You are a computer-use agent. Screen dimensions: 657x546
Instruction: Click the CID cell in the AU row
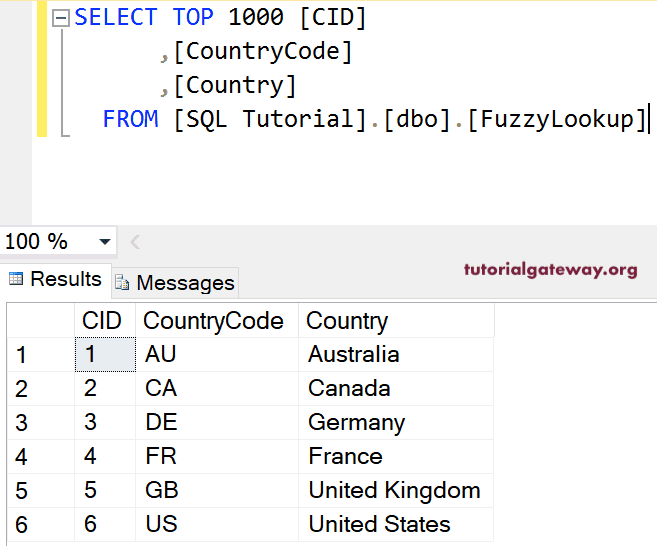point(105,355)
